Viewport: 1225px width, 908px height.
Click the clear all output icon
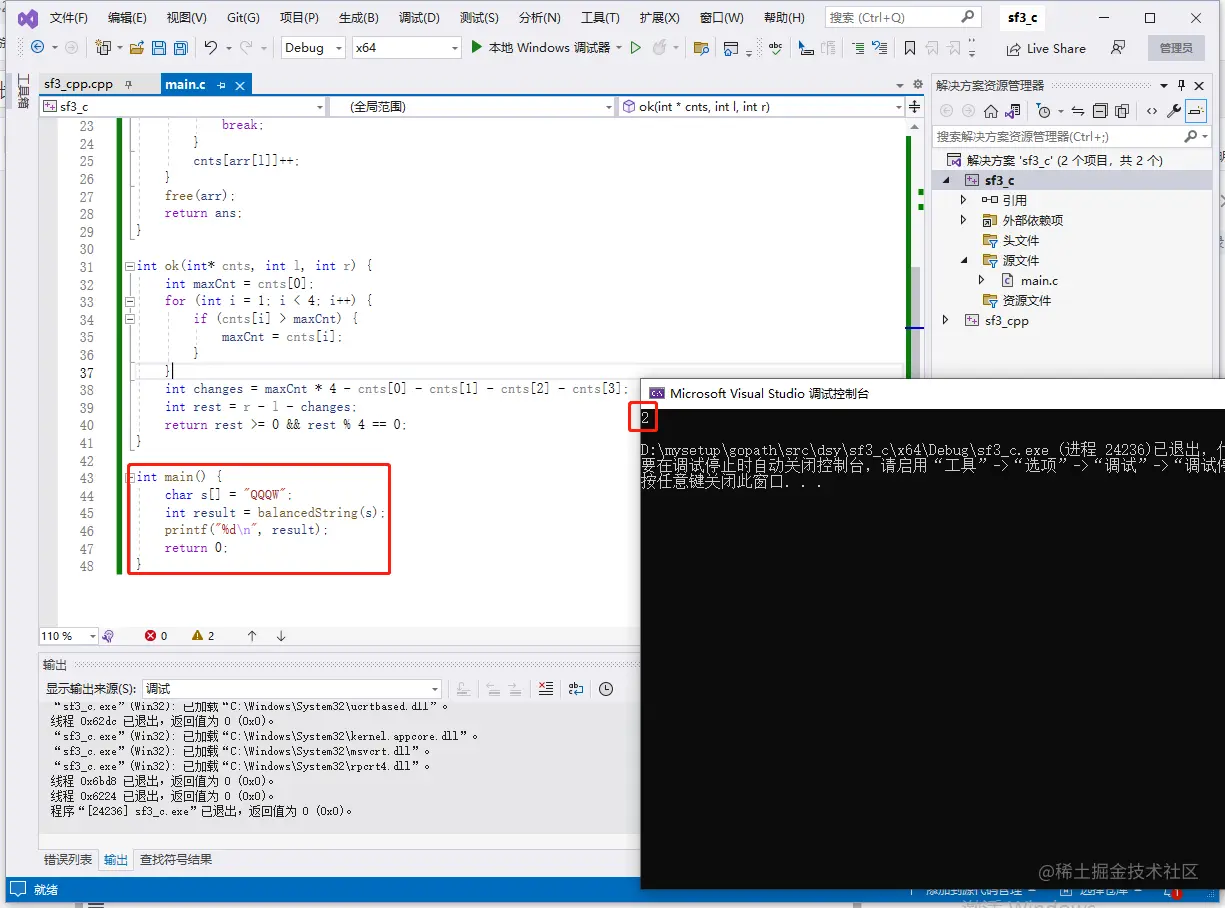tap(545, 688)
